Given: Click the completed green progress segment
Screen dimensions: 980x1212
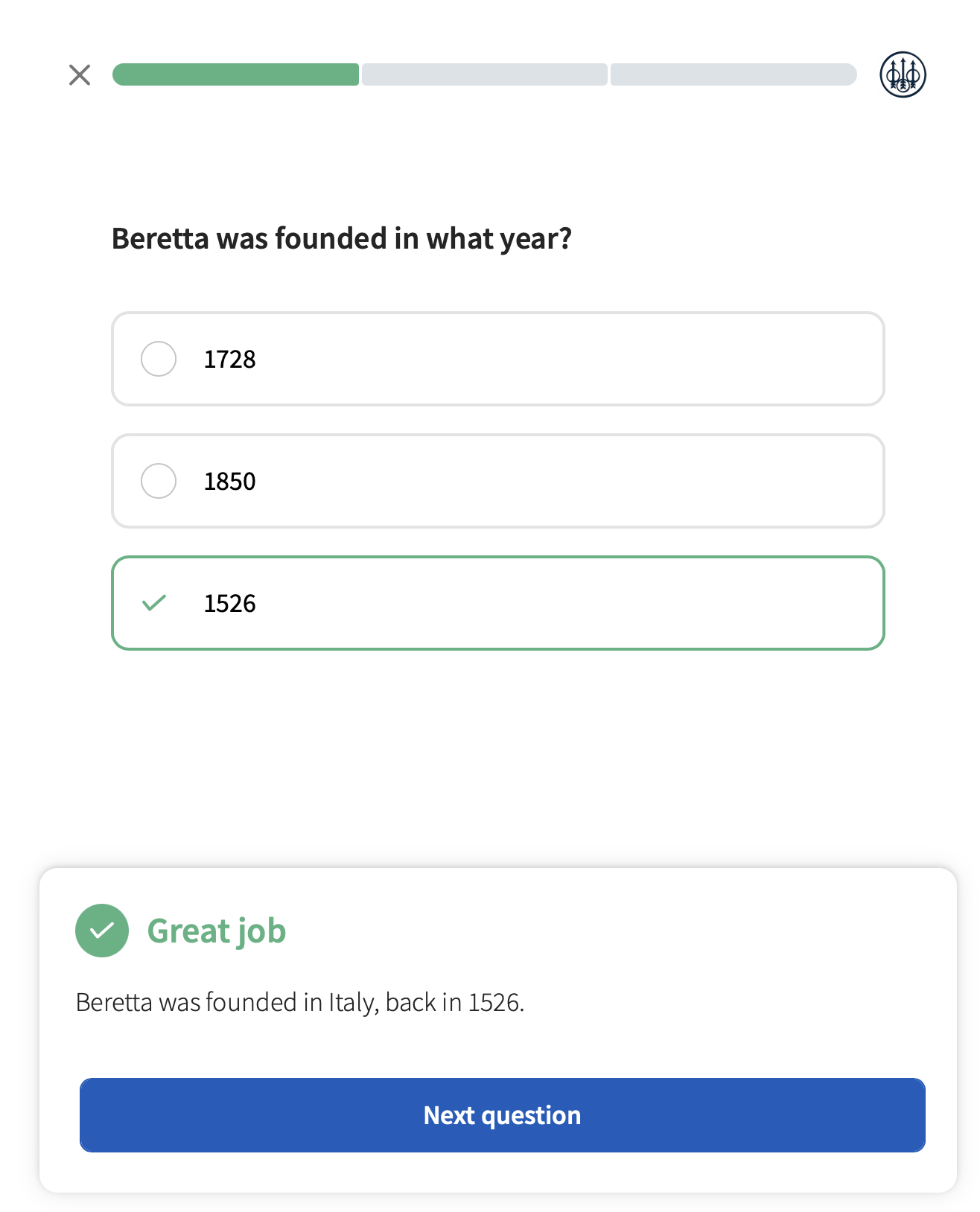Looking at the screenshot, I should [235, 74].
